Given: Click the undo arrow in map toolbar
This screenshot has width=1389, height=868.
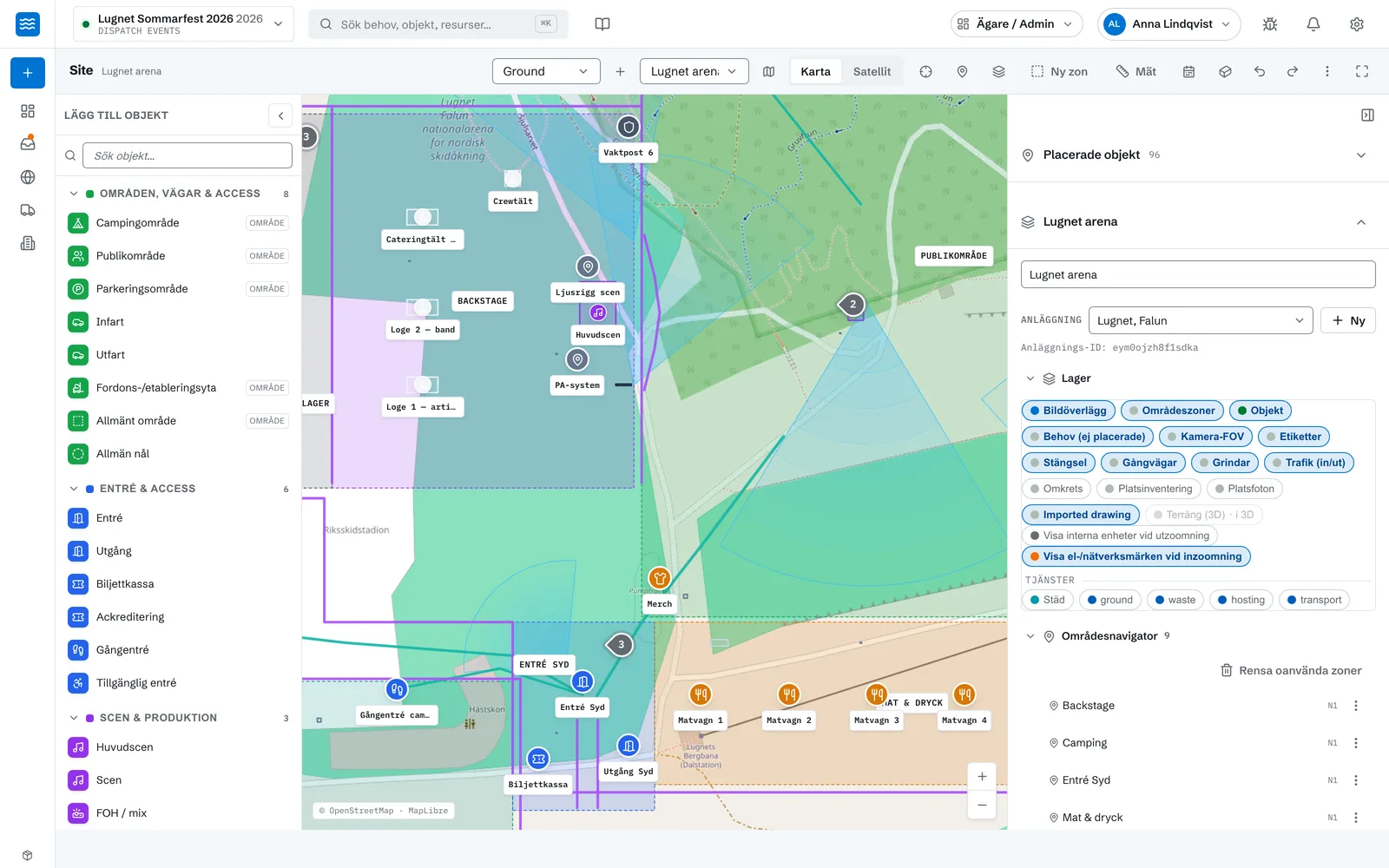Looking at the screenshot, I should pos(1260,71).
